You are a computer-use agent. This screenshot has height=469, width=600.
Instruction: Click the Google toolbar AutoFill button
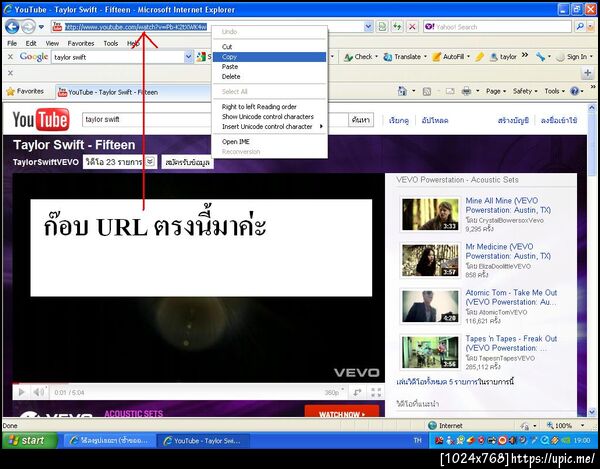[451, 57]
